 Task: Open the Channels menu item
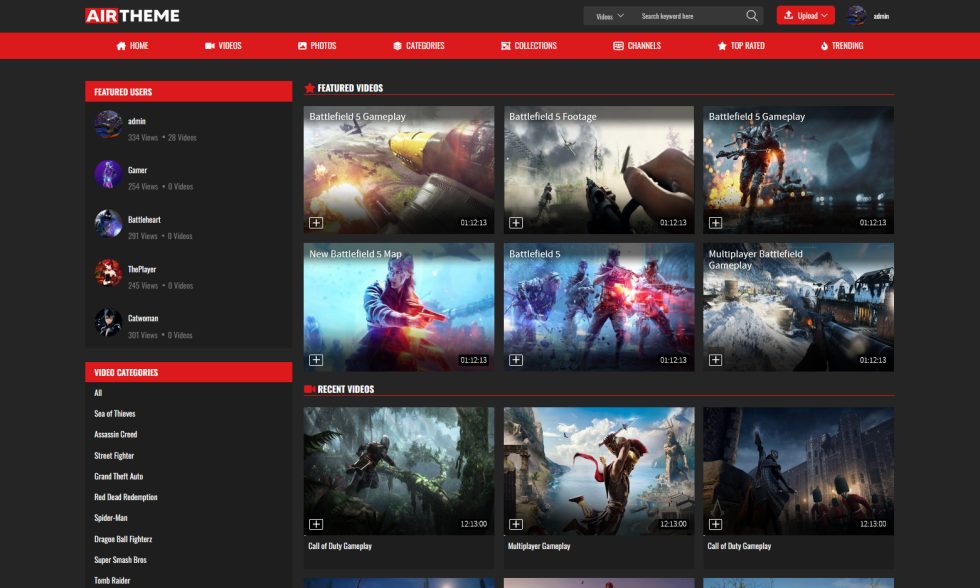point(637,46)
